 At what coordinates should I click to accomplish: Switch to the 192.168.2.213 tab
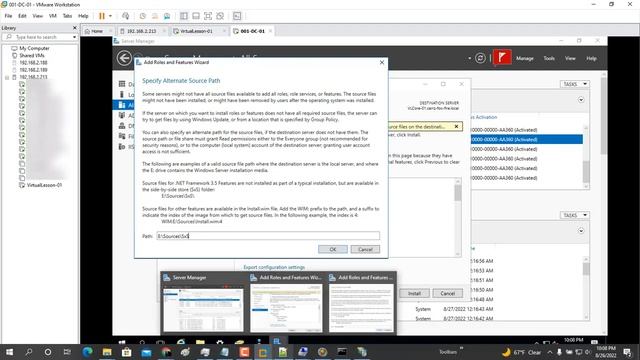142,31
